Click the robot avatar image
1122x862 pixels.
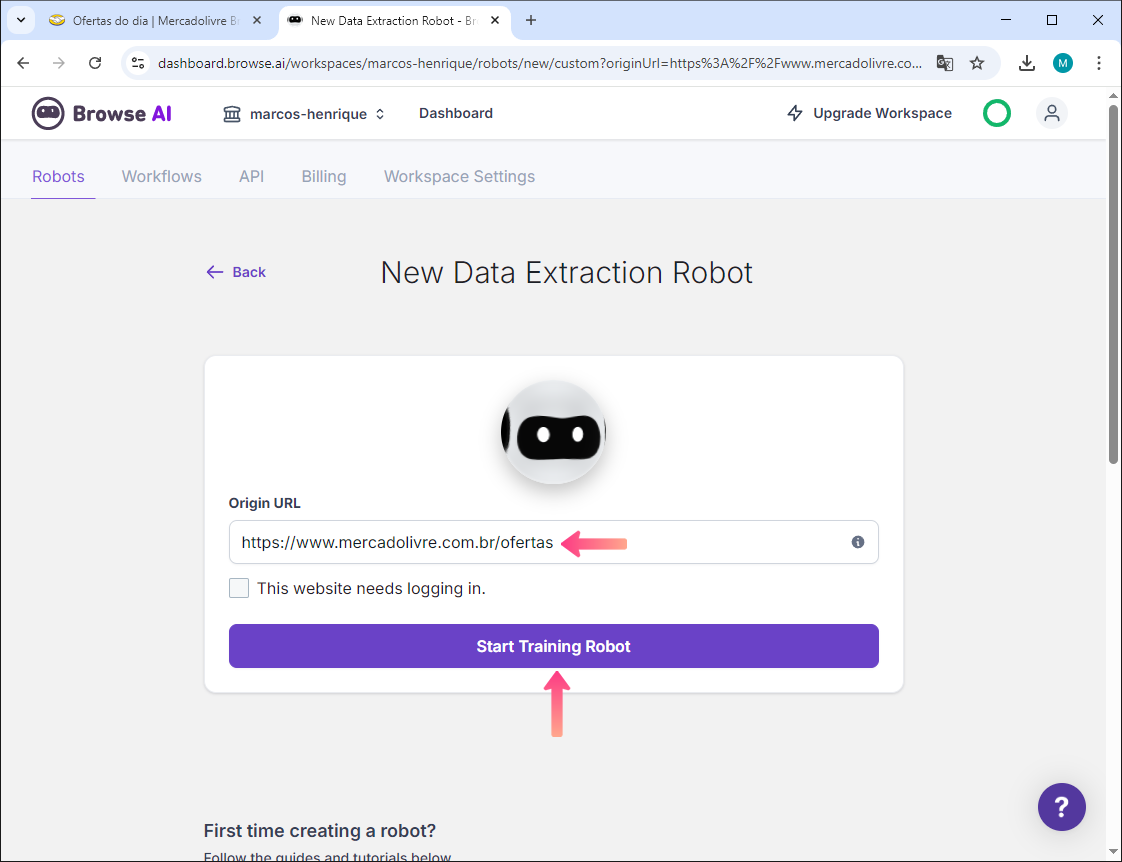click(553, 433)
